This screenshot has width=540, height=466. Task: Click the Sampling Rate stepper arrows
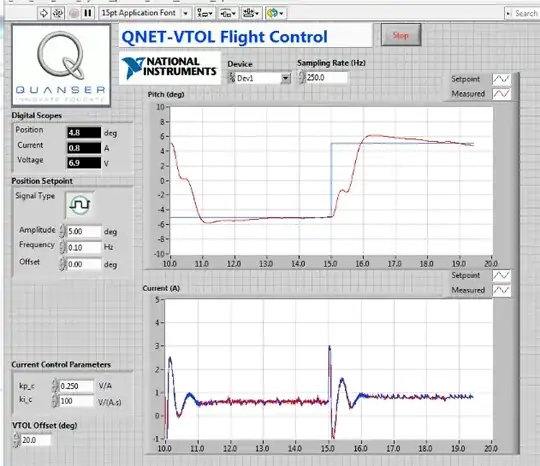click(301, 77)
